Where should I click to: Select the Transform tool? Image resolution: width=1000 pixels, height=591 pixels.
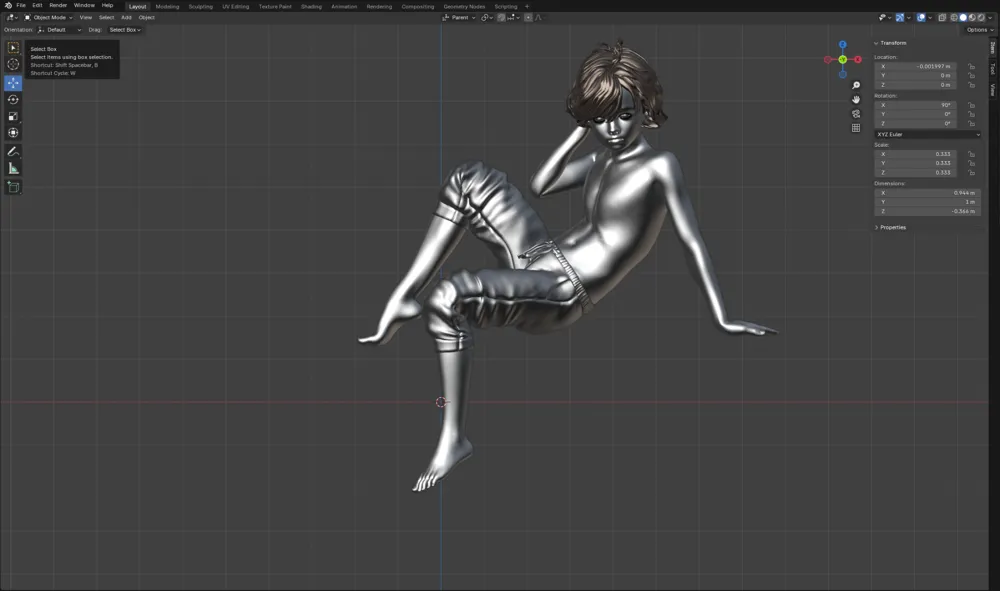13,133
